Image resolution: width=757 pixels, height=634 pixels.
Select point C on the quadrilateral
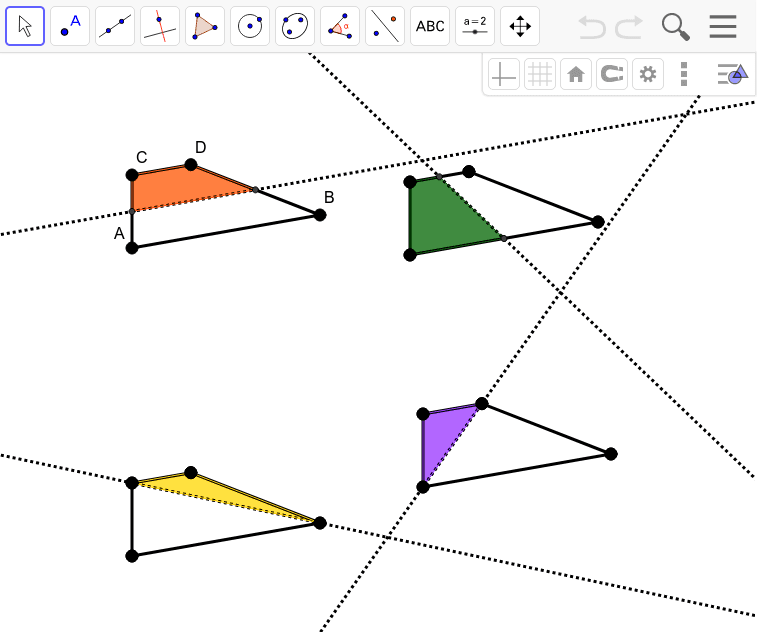point(132,175)
